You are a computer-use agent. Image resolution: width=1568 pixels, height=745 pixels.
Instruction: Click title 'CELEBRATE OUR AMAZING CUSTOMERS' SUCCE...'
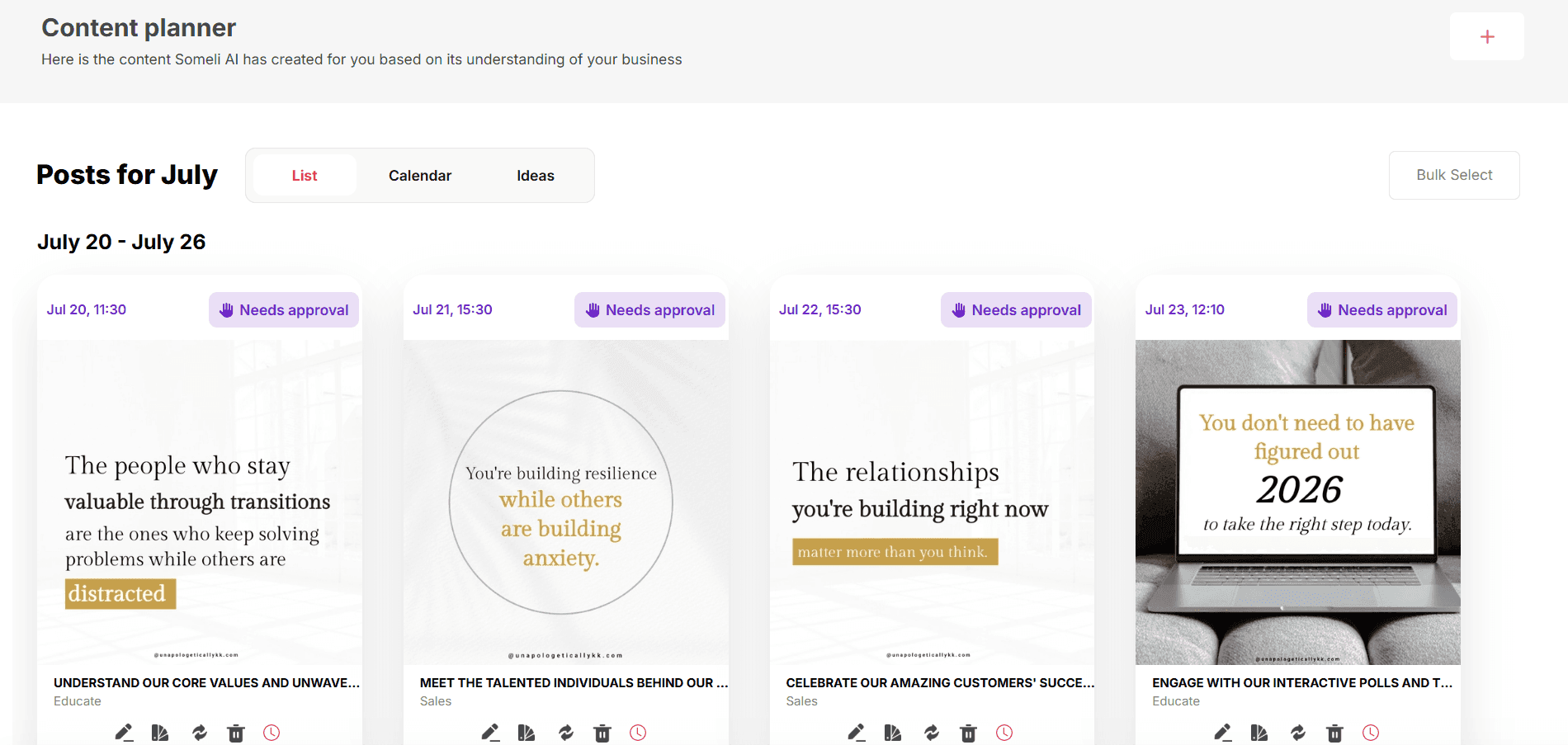940,682
